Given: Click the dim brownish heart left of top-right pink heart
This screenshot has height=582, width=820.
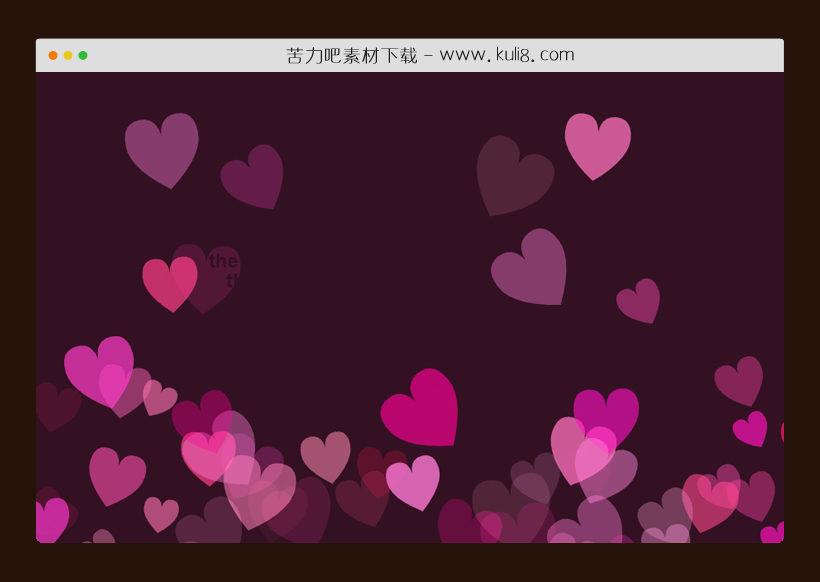Looking at the screenshot, I should 511,174.
